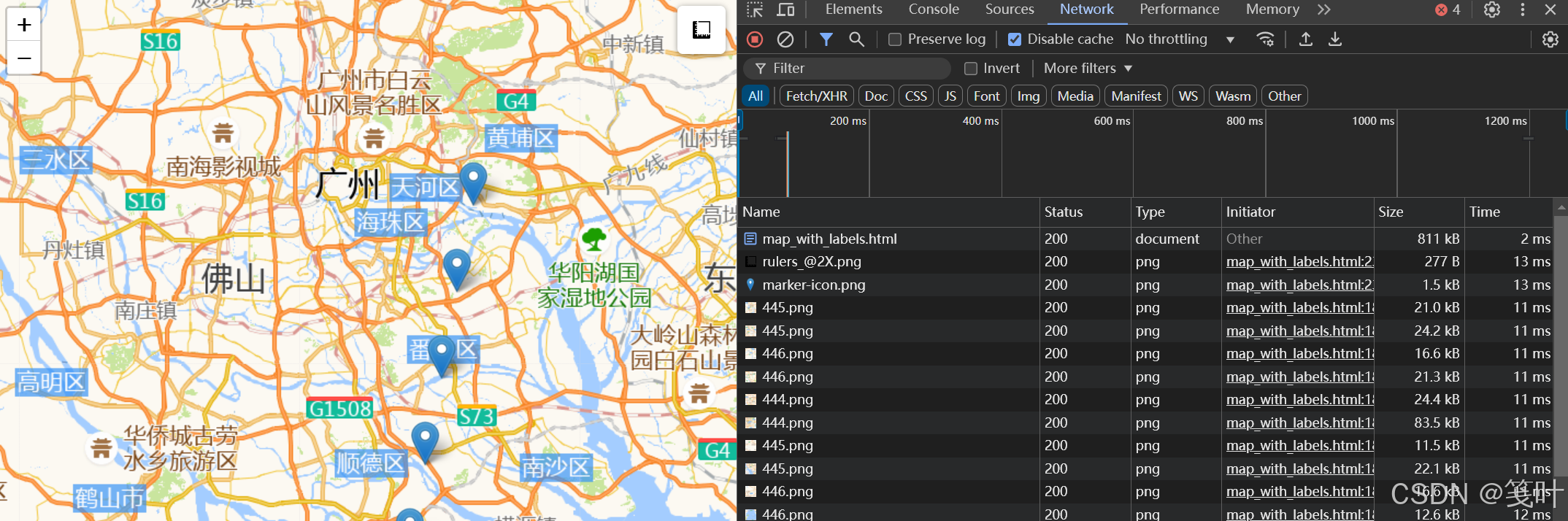
Task: Select marker-icon.png request row
Action: [1145, 285]
